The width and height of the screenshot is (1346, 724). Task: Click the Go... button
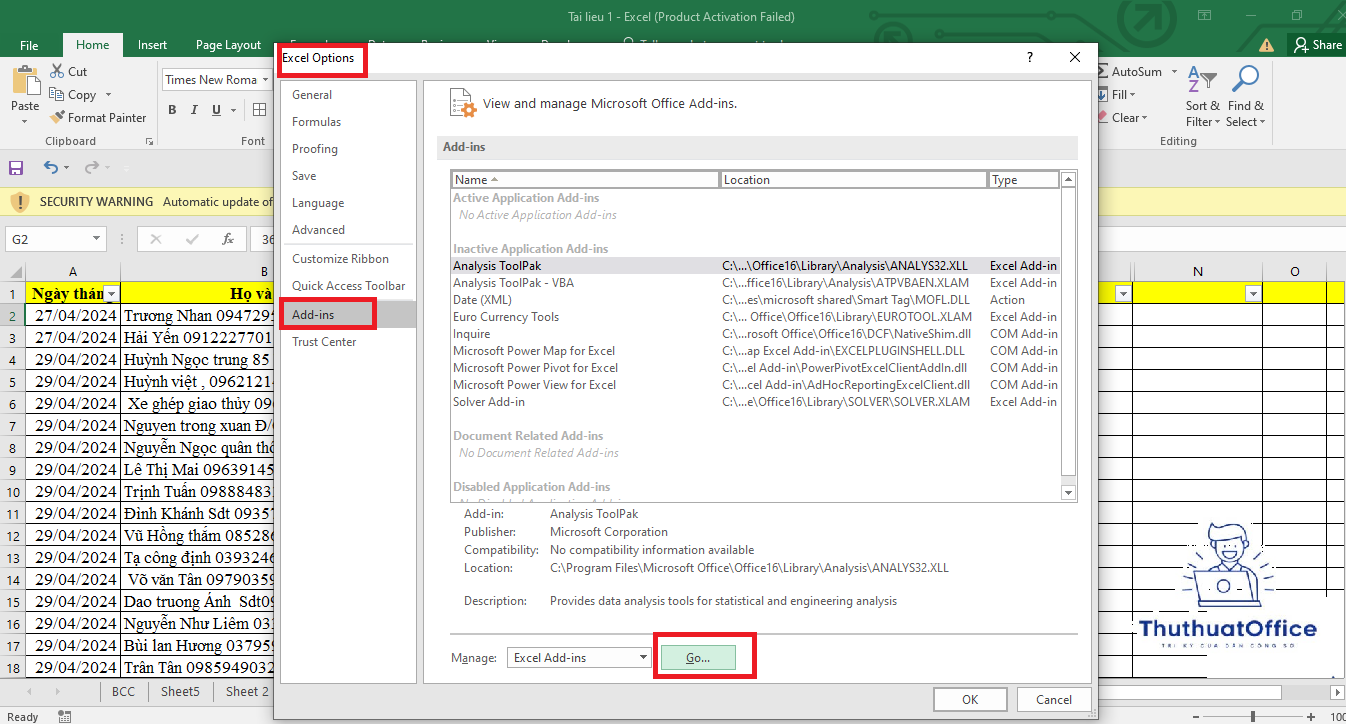pyautogui.click(x=698, y=657)
